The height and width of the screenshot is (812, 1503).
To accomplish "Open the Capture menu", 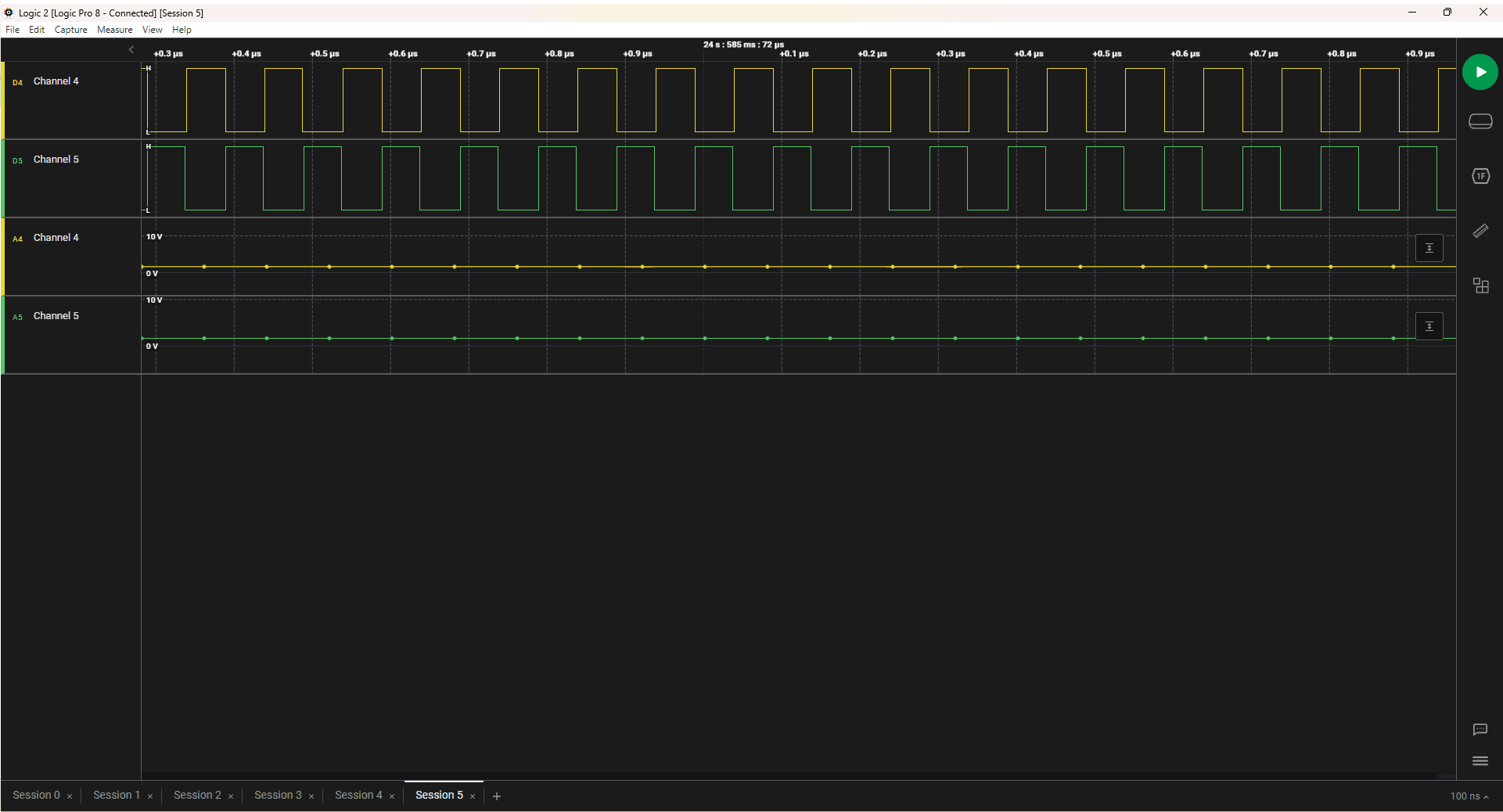I will pyautogui.click(x=70, y=30).
